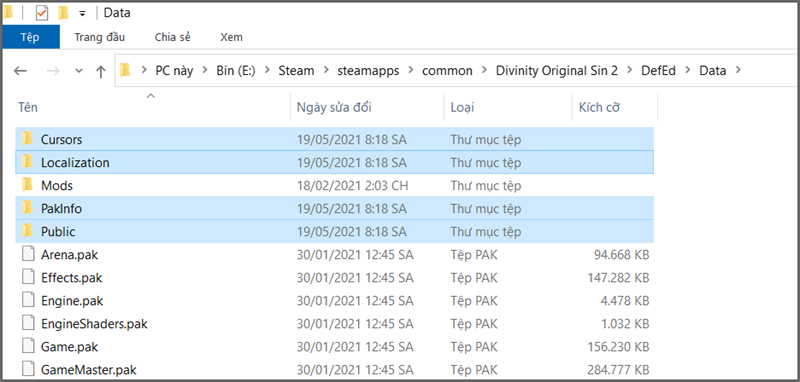Click DefEd in the address path
This screenshot has height=382, width=800.
658,70
